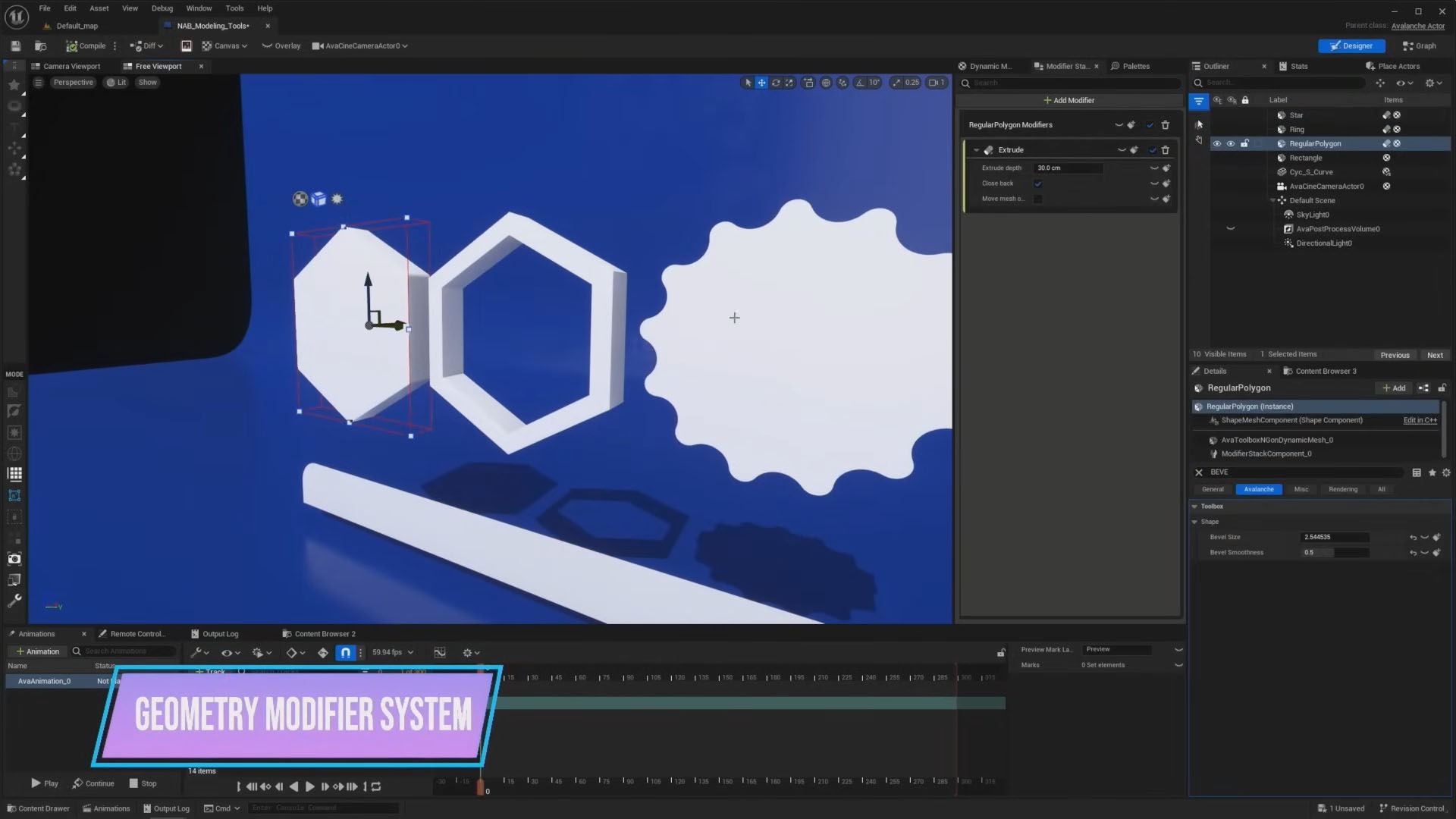Select DirectionalLight0 in the Outliner

tap(1323, 243)
